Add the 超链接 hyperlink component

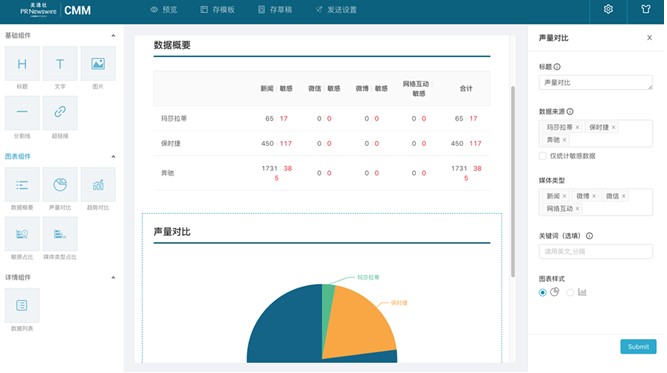tap(60, 112)
